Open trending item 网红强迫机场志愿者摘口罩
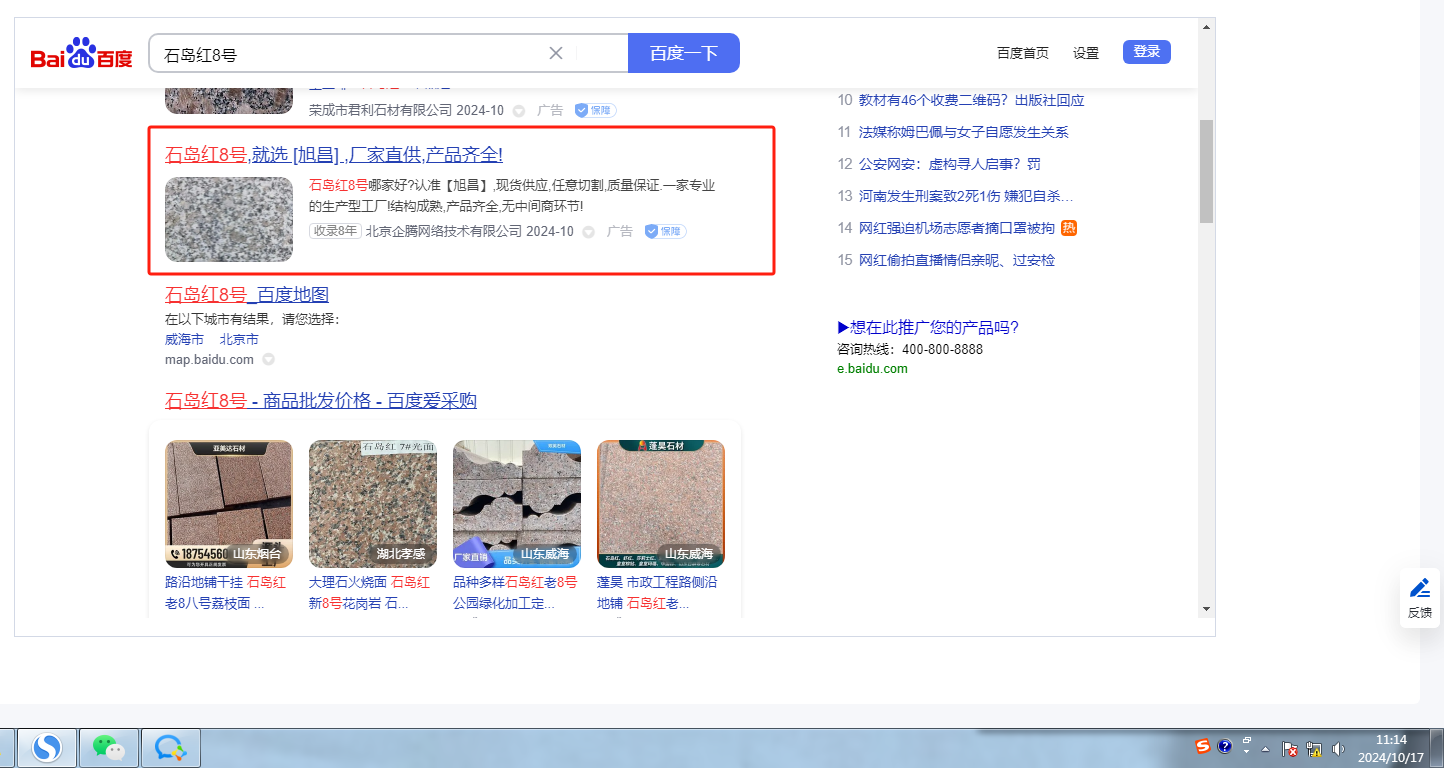This screenshot has width=1444, height=768. 957,228
